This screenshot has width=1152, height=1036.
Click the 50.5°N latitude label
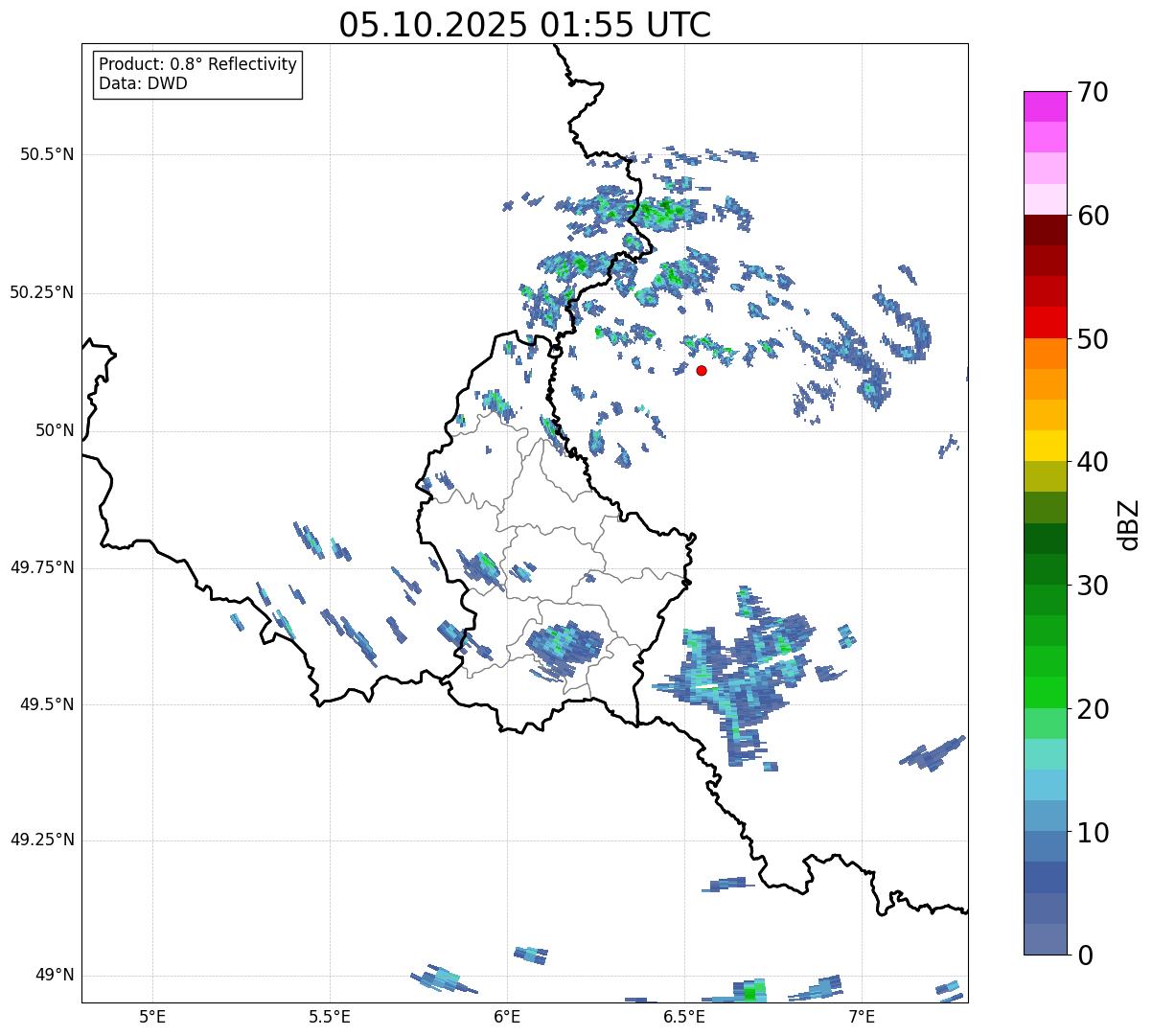click(47, 154)
